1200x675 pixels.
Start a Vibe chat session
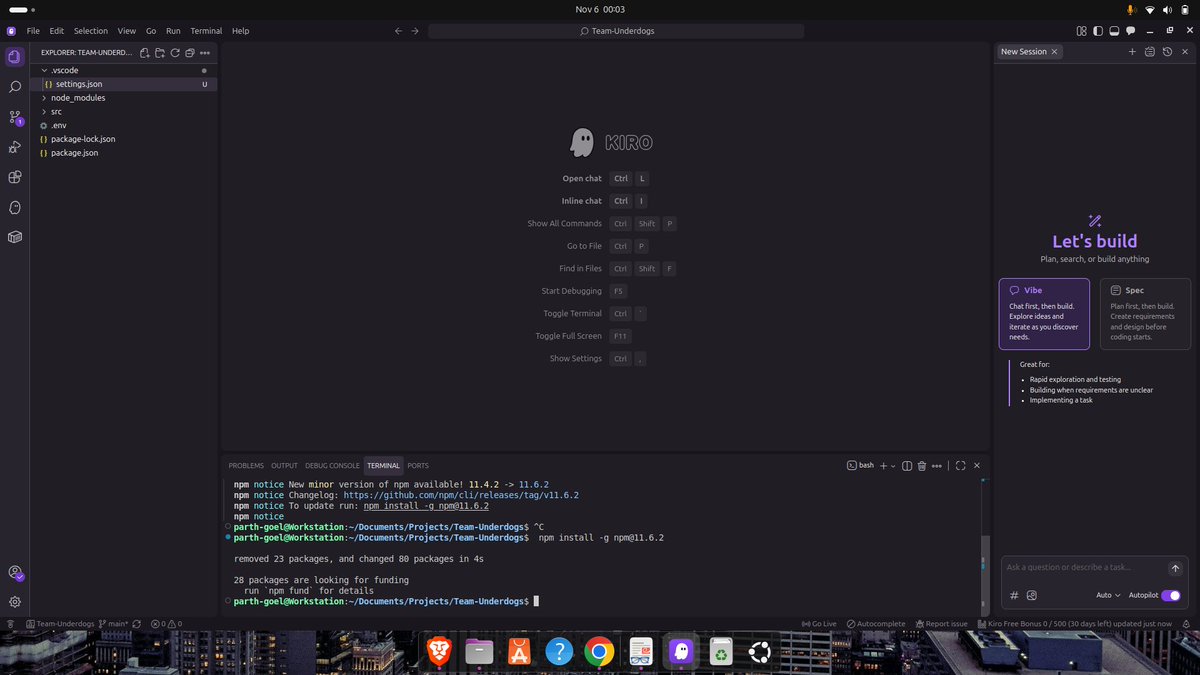(1043, 315)
